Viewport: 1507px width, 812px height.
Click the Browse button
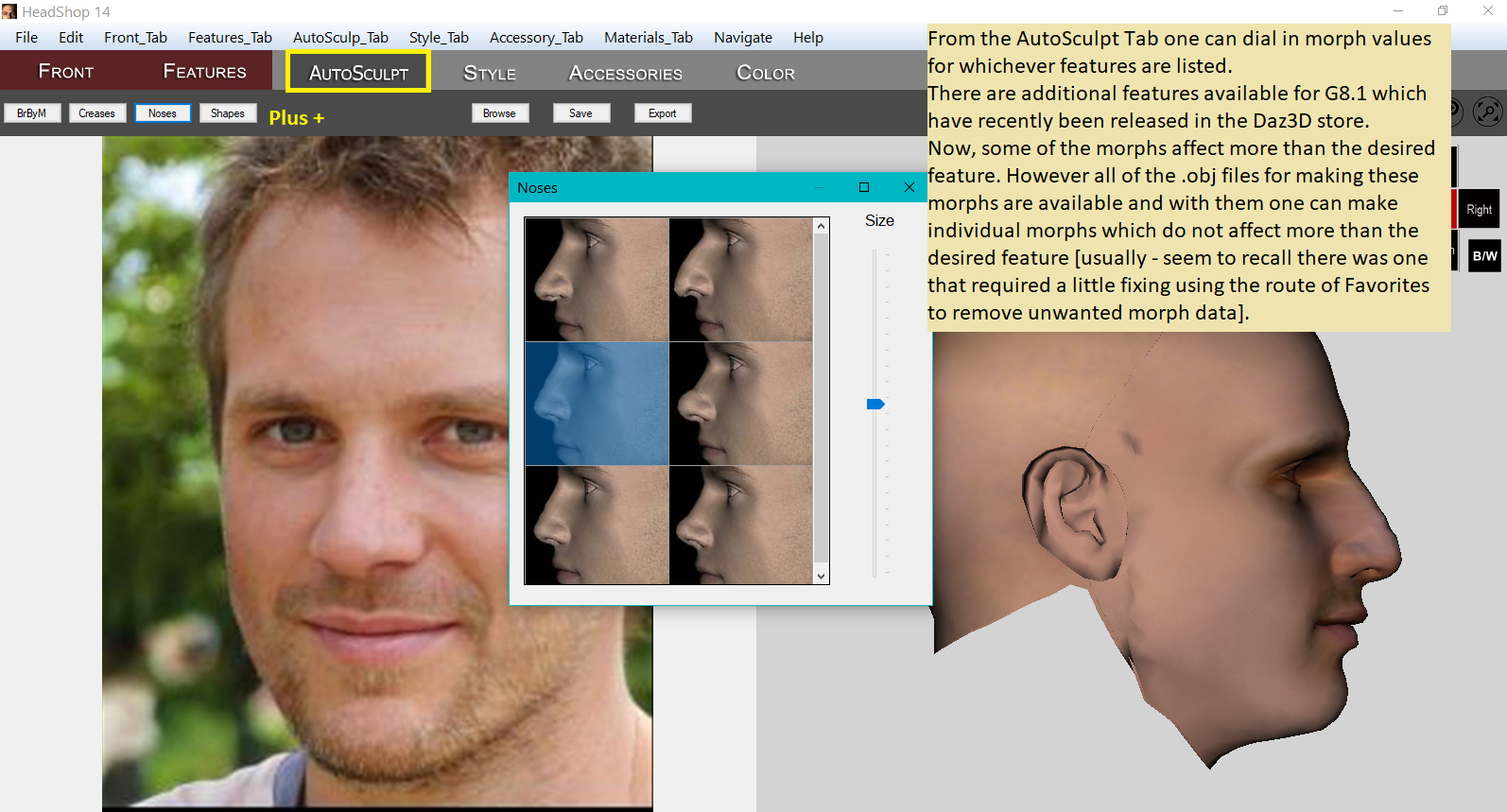click(x=499, y=113)
